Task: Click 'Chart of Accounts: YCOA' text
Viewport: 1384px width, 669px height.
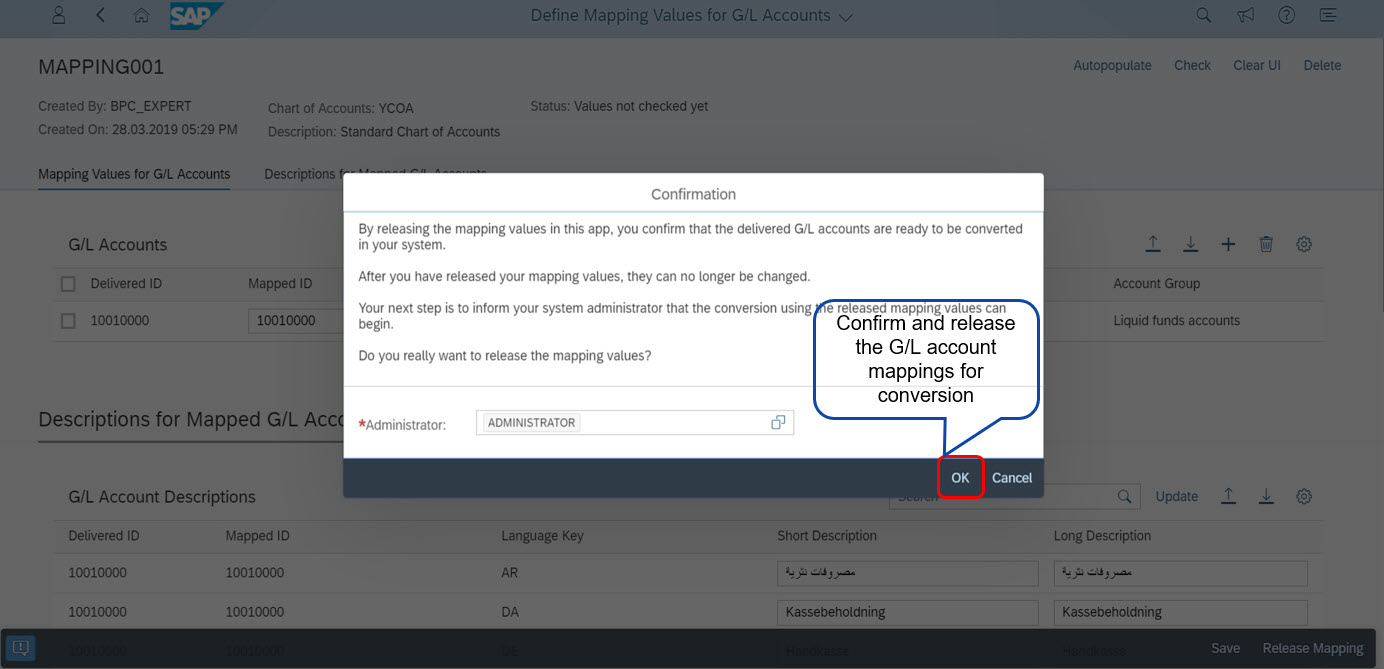Action: 340,108
